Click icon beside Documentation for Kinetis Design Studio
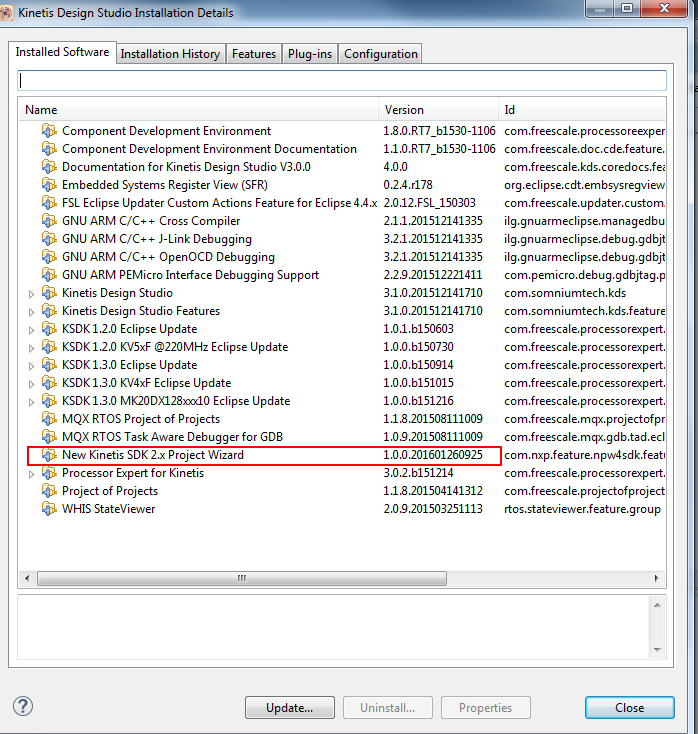This screenshot has width=698, height=734. point(49,167)
